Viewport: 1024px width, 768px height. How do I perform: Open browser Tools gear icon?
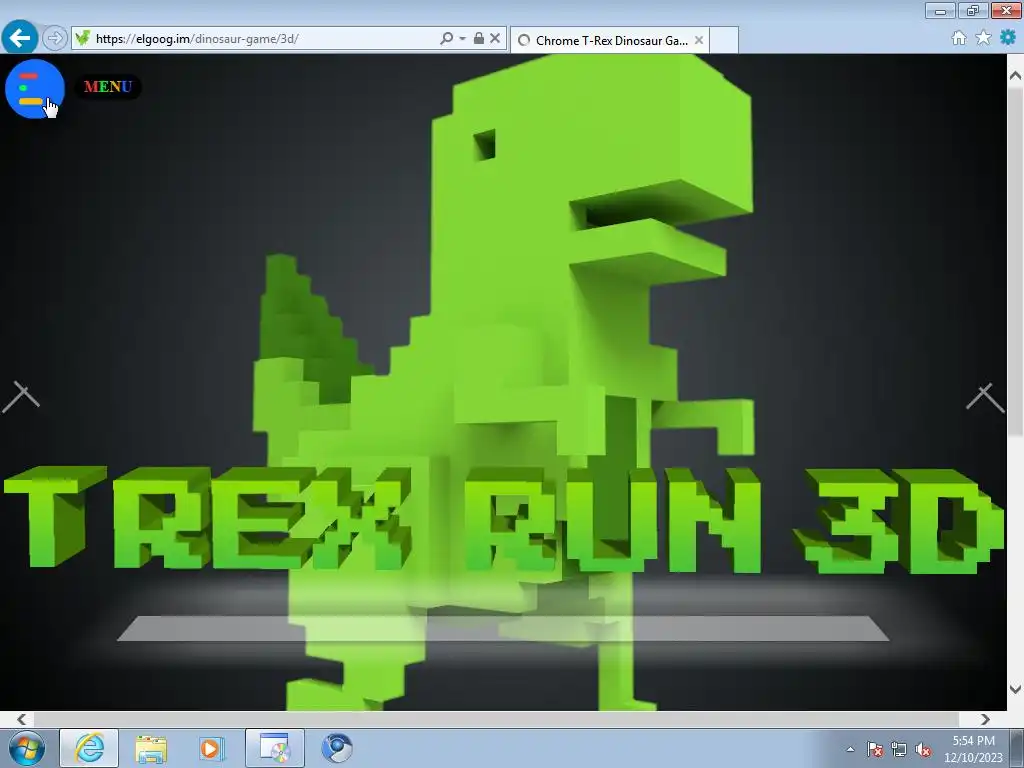1008,37
